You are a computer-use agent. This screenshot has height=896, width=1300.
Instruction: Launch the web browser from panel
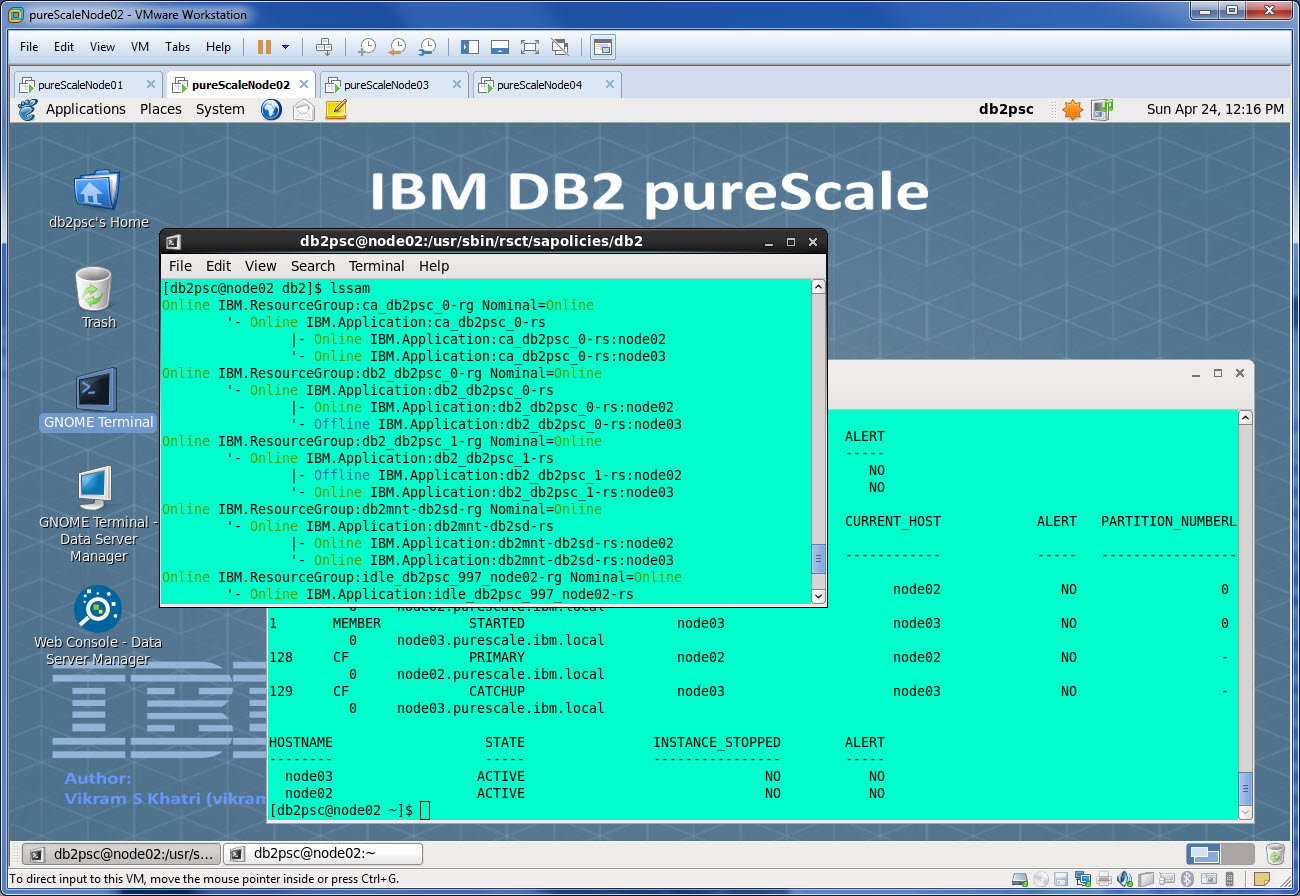point(271,110)
